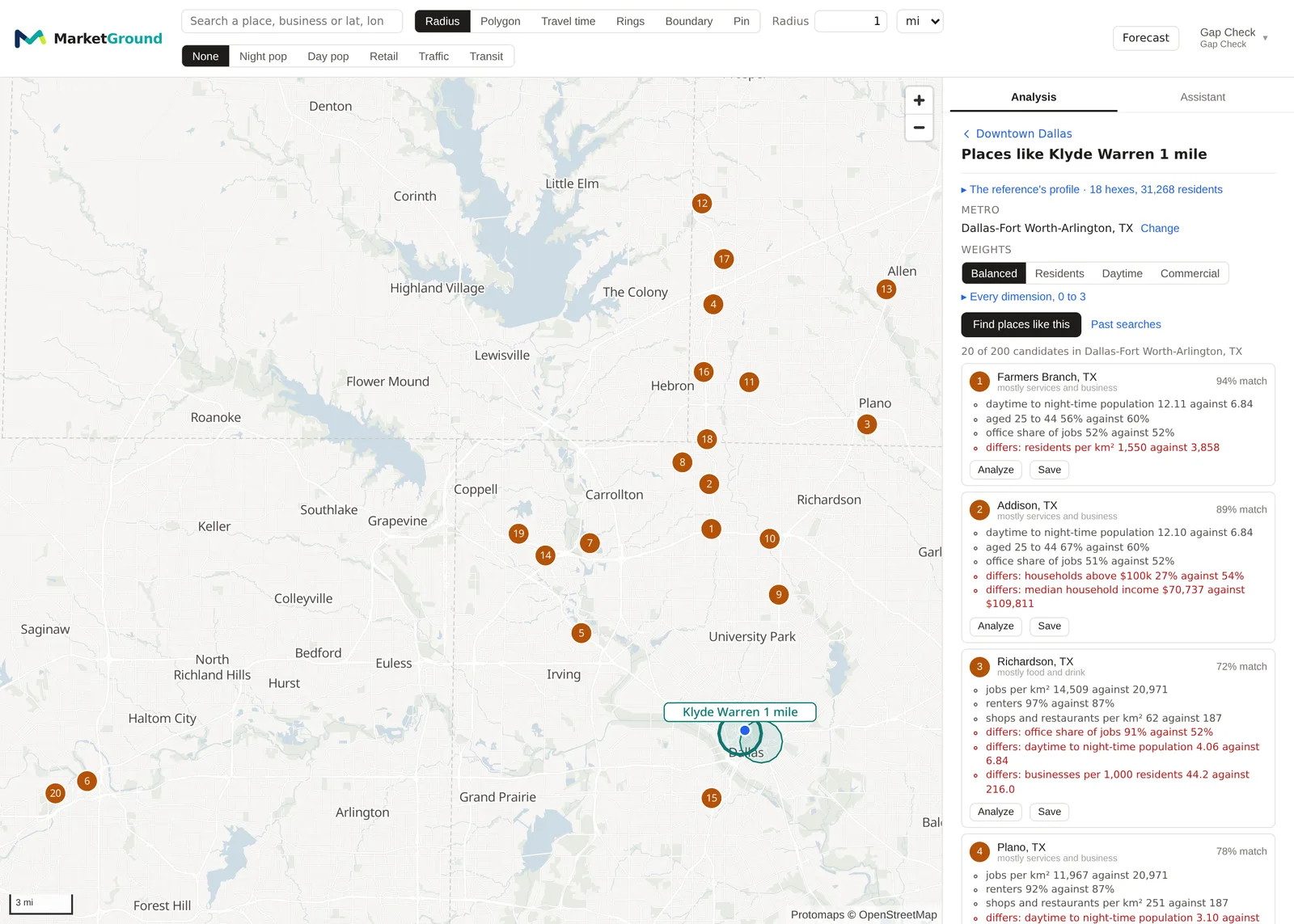This screenshot has width=1294, height=924.
Task: Select map marker number 20
Action: coord(56,793)
